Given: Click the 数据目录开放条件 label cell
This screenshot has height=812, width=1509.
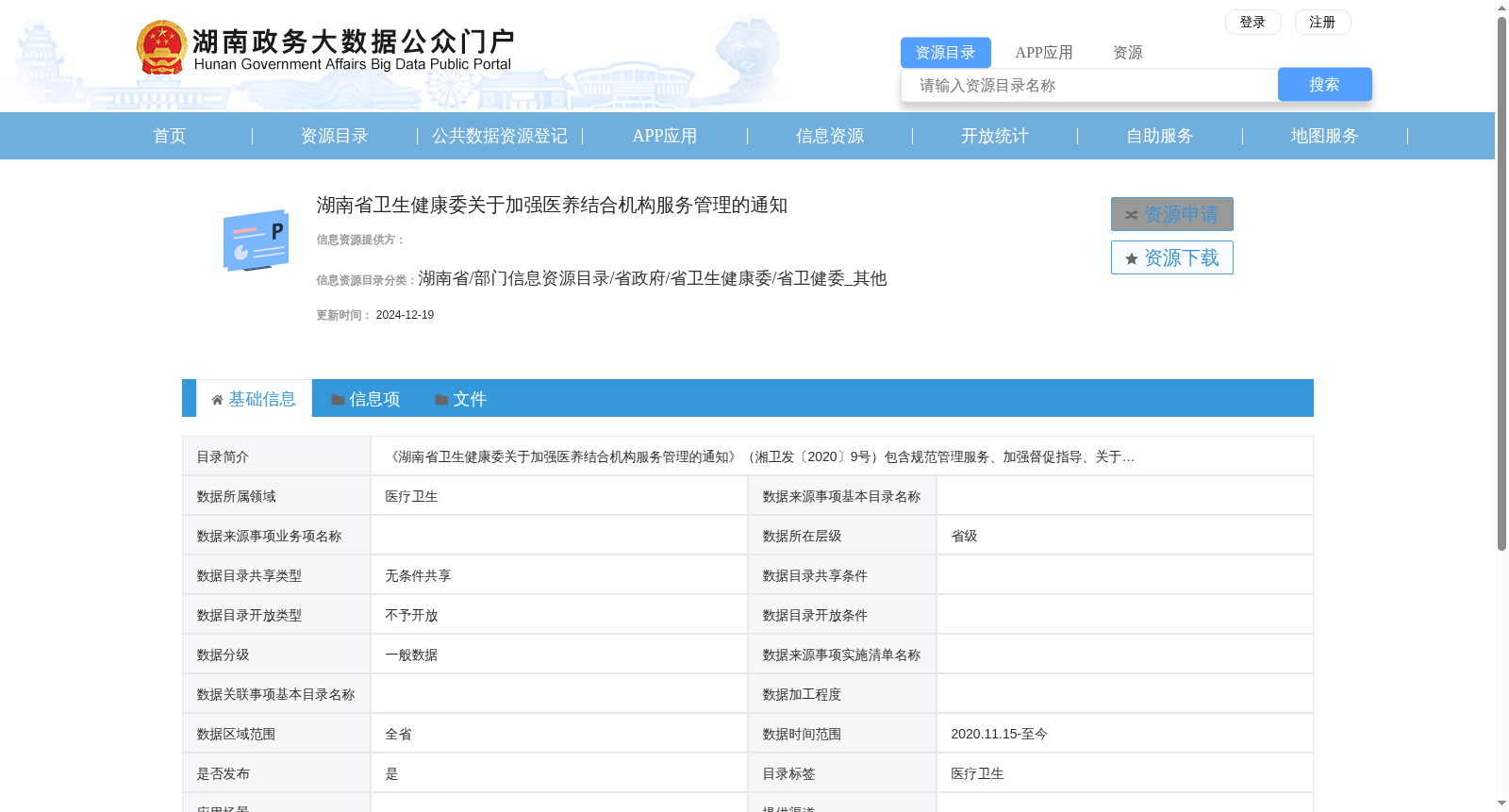Looking at the screenshot, I should (x=842, y=615).
